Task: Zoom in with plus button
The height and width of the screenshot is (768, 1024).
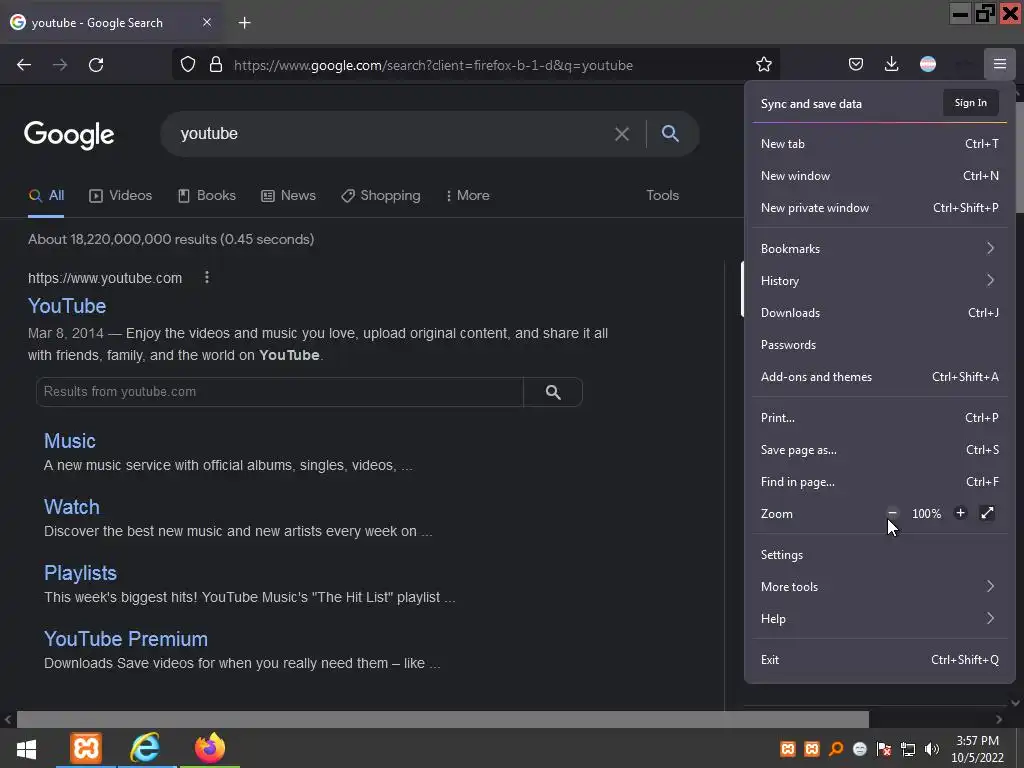Action: [960, 513]
